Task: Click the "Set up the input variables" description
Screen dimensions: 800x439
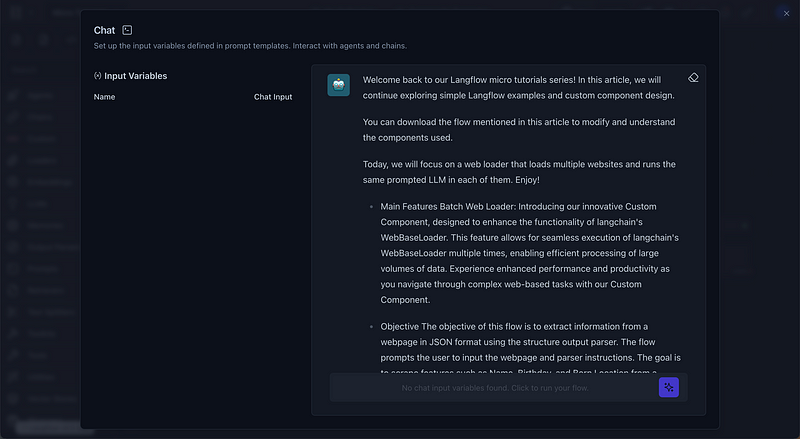Action: point(250,46)
